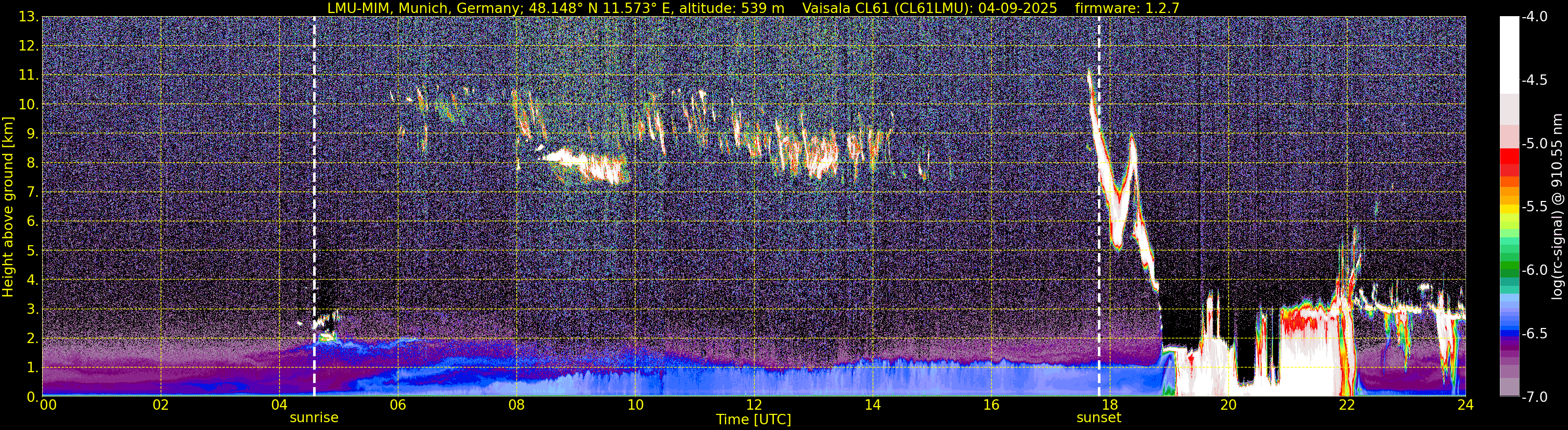Click the '1.' height-axis tick label

click(x=33, y=368)
